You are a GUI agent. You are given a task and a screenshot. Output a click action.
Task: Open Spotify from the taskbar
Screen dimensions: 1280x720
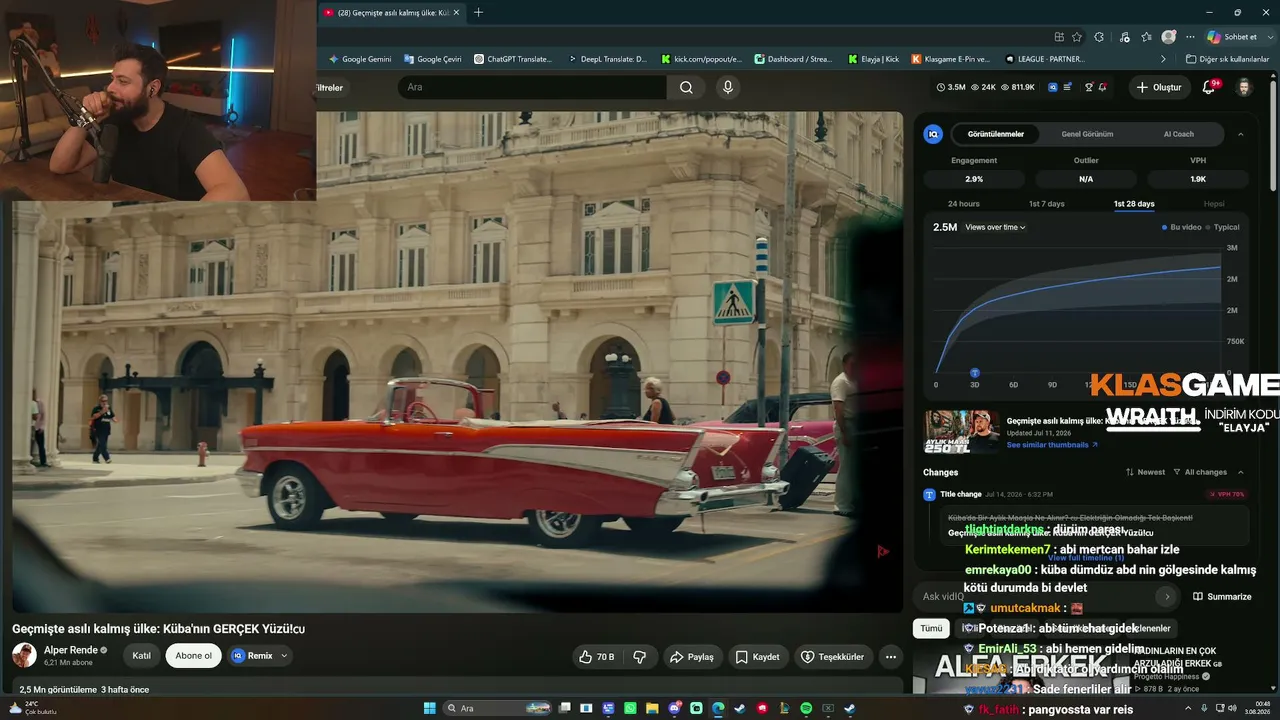tap(806, 708)
